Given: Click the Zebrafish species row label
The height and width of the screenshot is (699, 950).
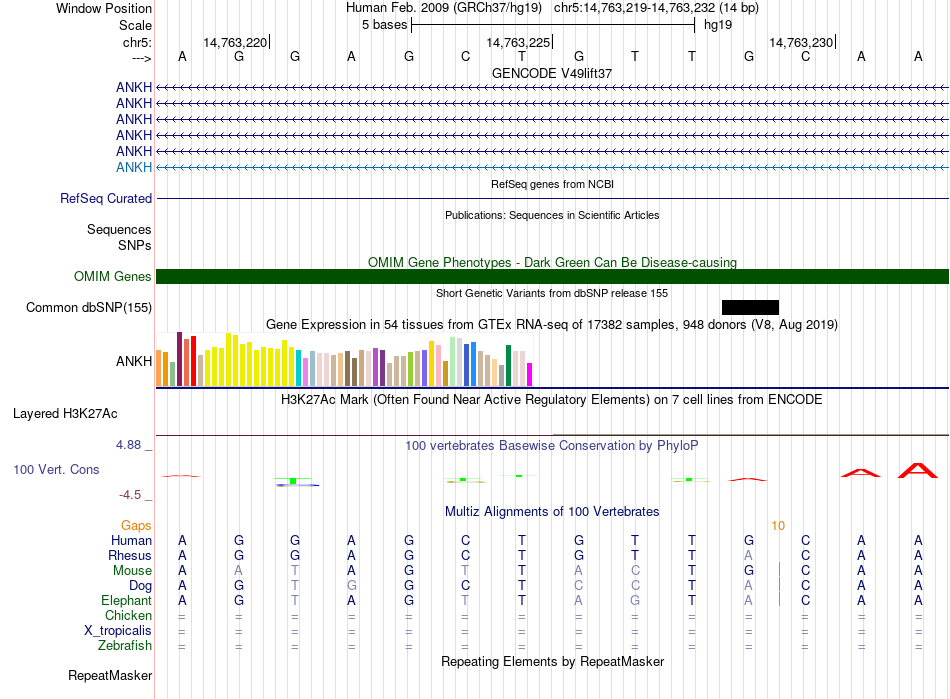Looking at the screenshot, I should [125, 646].
